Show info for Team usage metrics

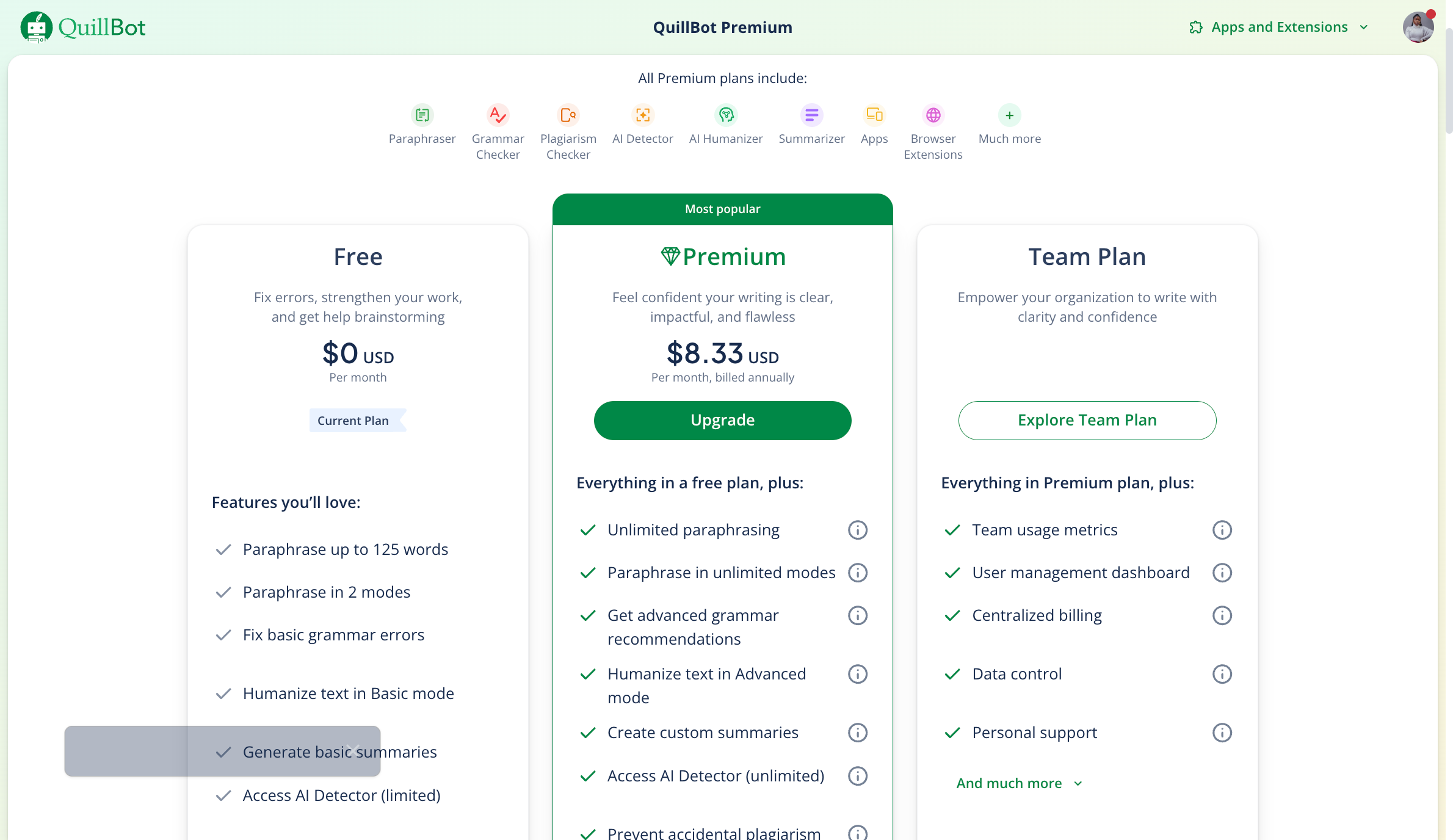[1222, 530]
